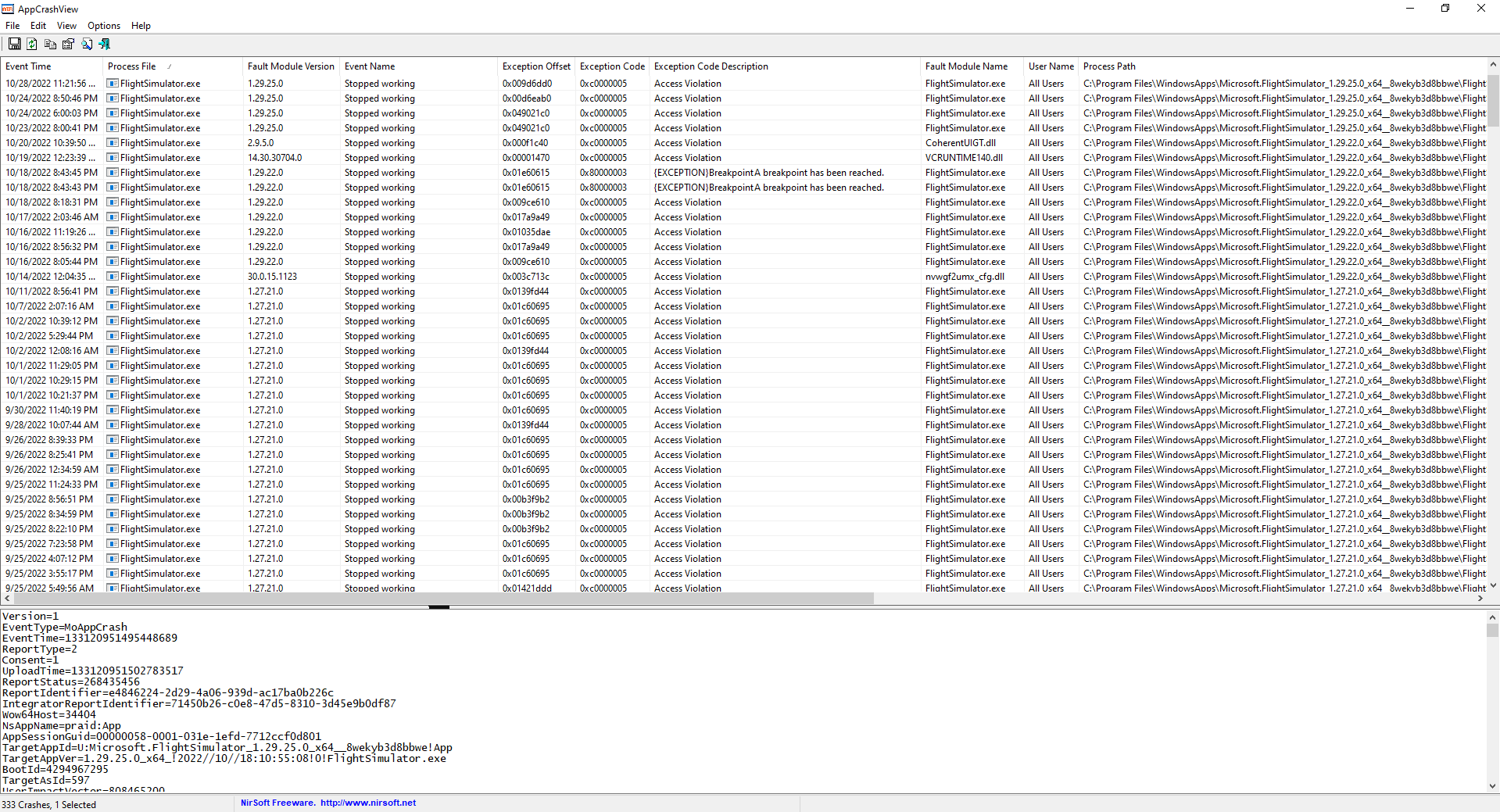Open properties of the selected crash

[68, 44]
